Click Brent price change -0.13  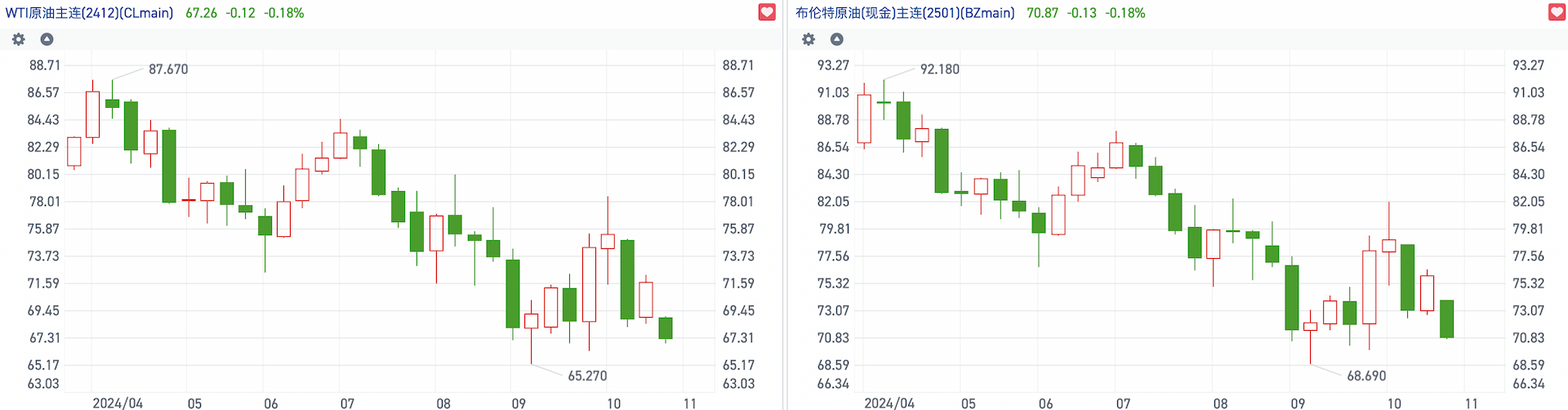click(1081, 13)
